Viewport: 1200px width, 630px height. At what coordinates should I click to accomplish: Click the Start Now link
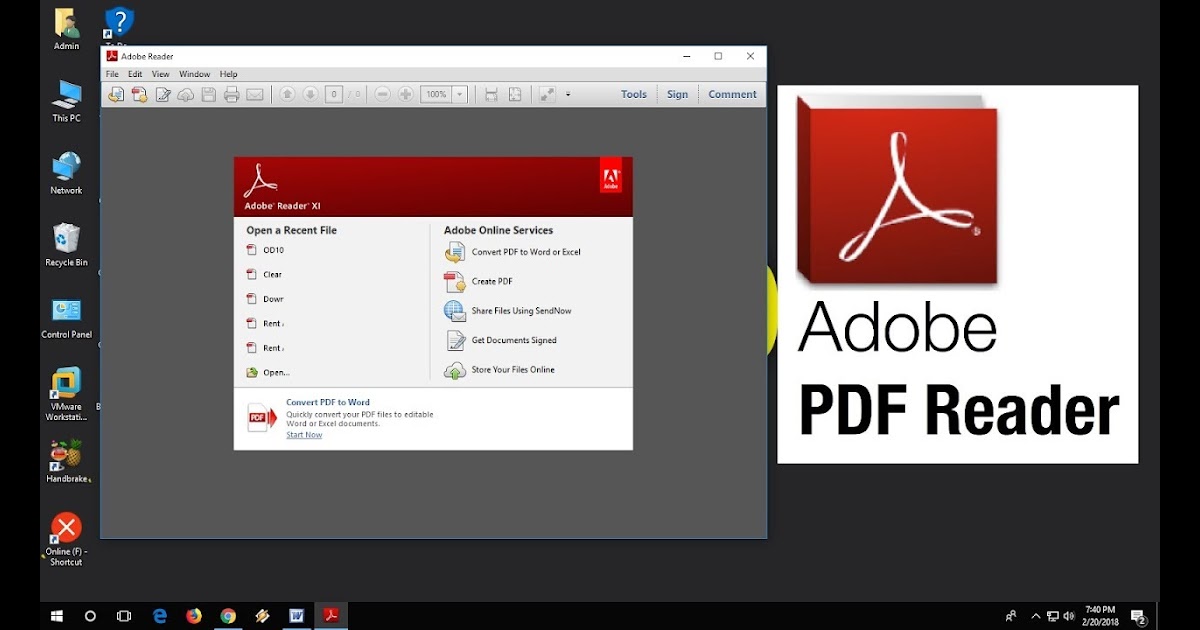304,435
